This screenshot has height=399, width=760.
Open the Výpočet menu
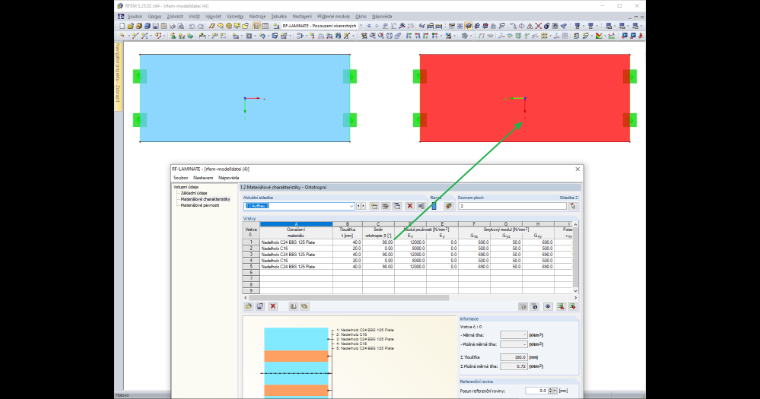click(213, 16)
